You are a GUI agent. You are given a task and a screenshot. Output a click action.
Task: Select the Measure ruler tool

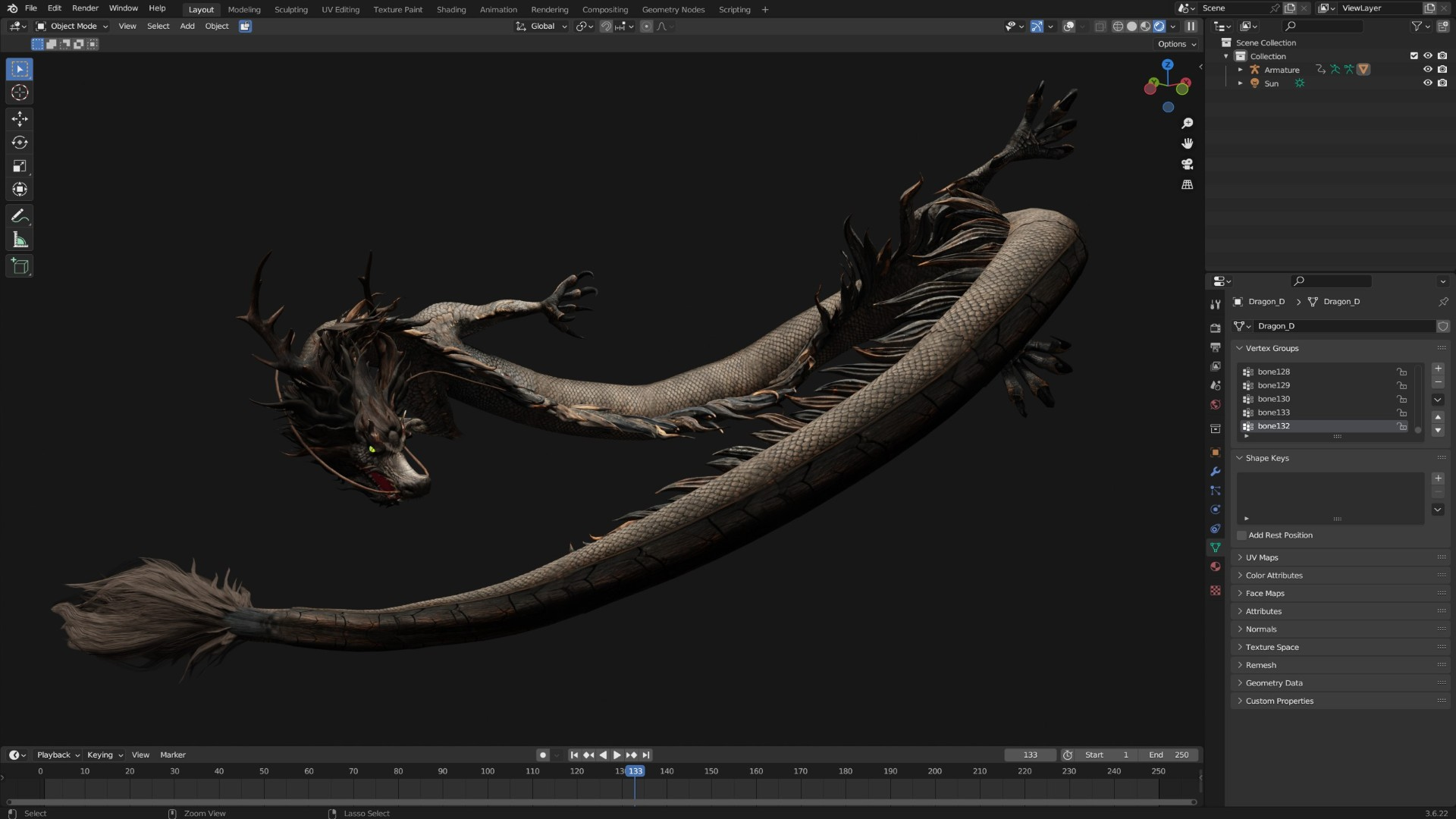(x=20, y=240)
